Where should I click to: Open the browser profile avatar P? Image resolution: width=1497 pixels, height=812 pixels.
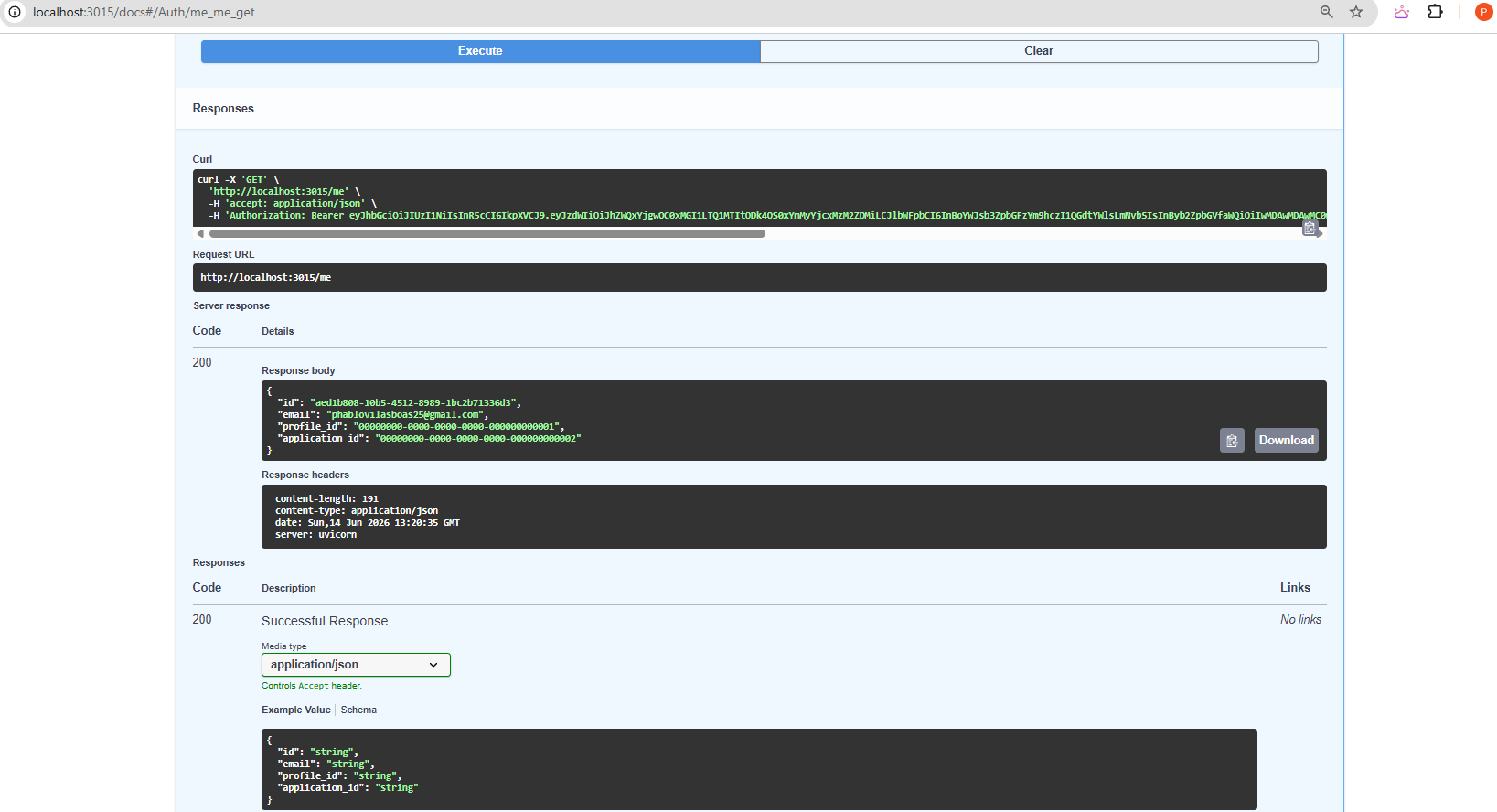click(1483, 12)
